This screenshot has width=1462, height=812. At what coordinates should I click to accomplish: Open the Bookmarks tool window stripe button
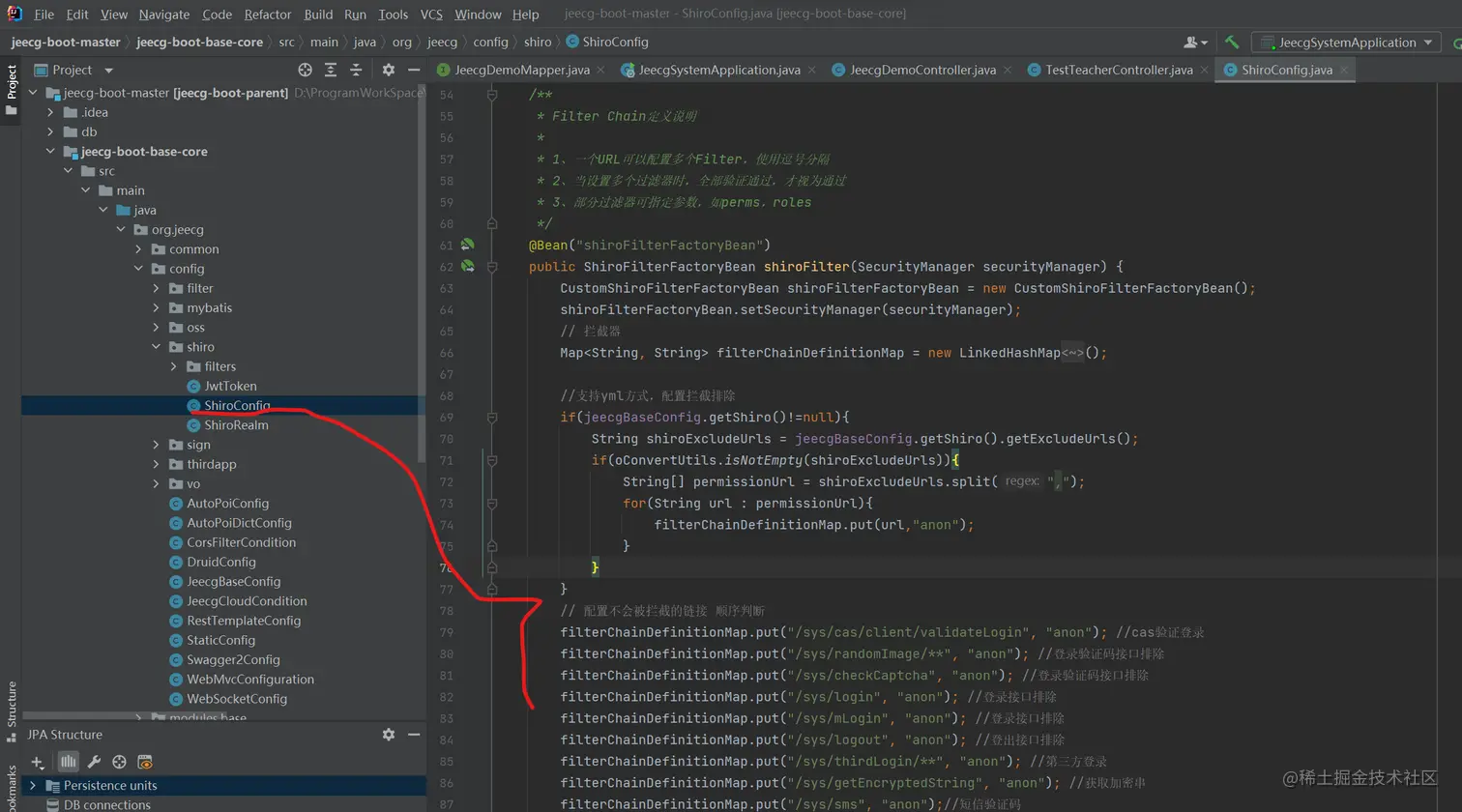click(12, 788)
